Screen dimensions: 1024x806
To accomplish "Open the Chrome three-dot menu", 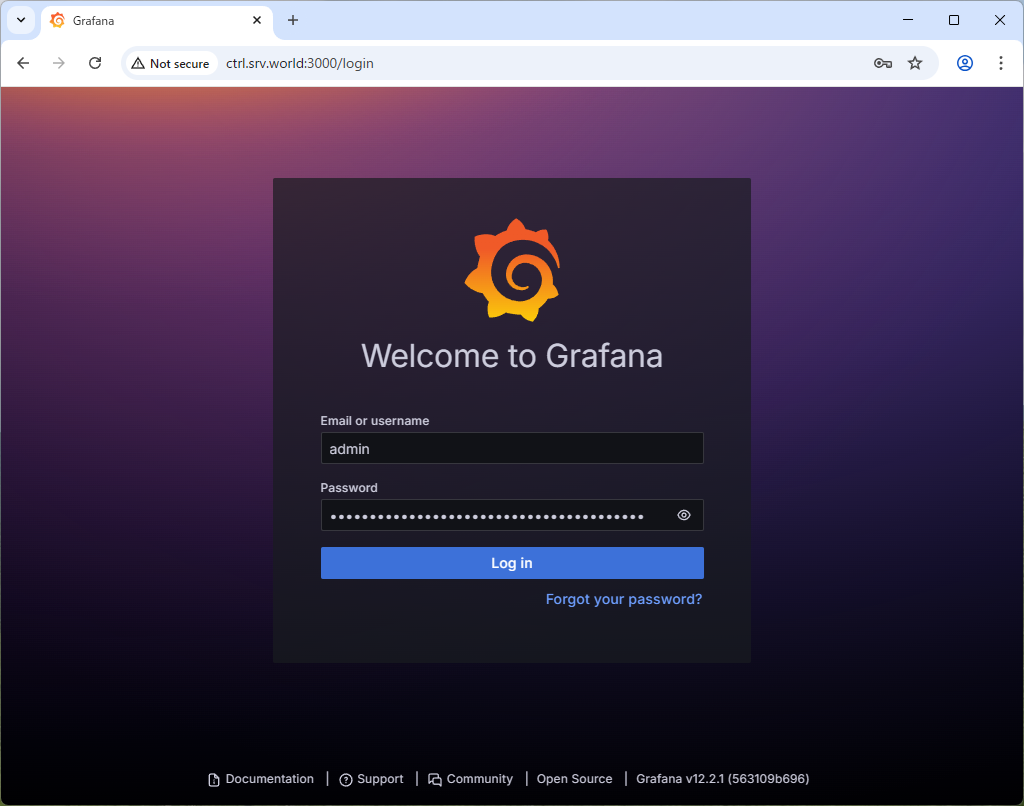I will (1001, 63).
